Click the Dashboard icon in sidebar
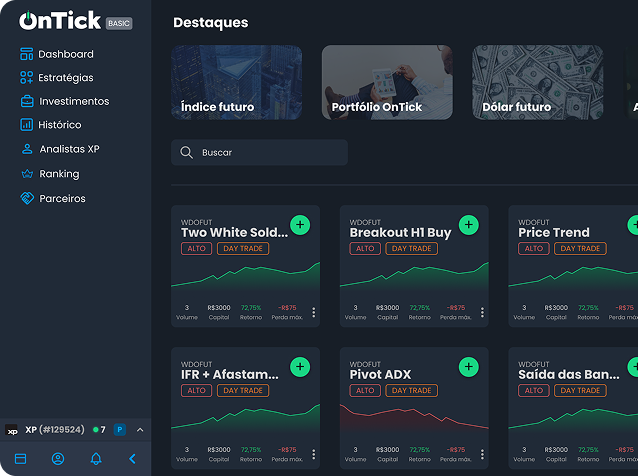This screenshot has width=638, height=476. 26,54
